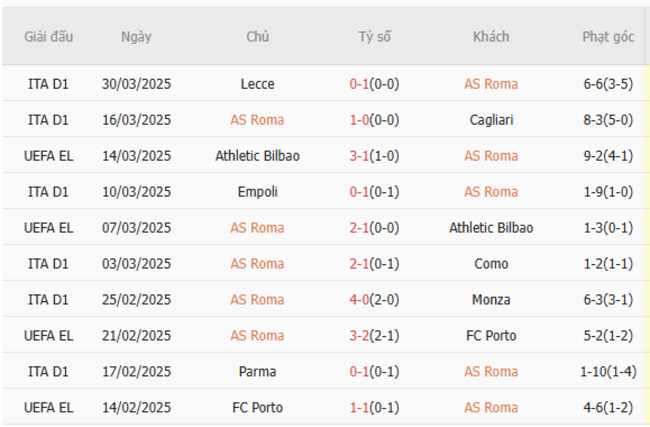The width and height of the screenshot is (650, 427).
Task: Open the Como away team link
Action: coord(491,264)
